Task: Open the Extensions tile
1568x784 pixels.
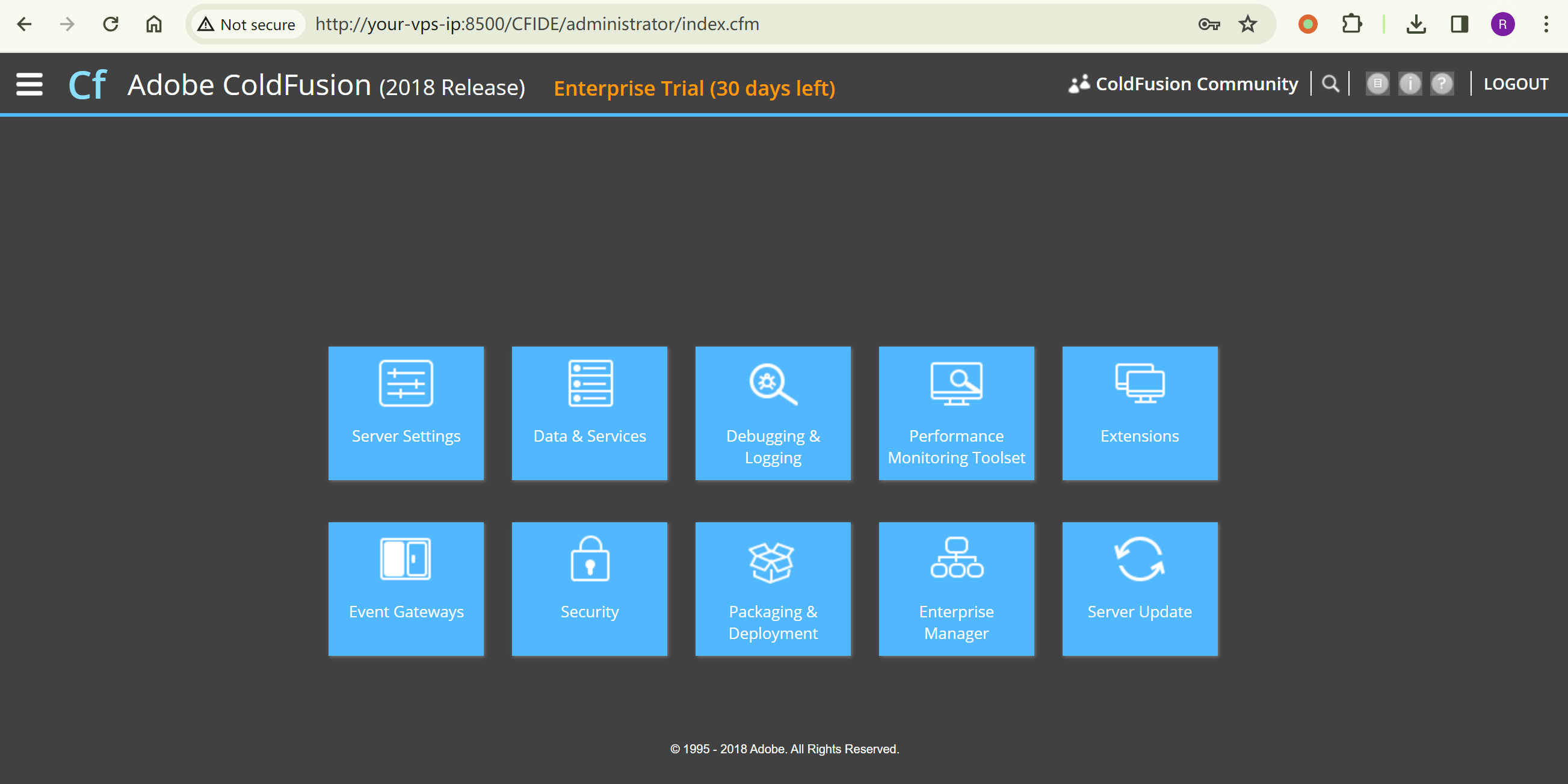Action: point(1140,413)
